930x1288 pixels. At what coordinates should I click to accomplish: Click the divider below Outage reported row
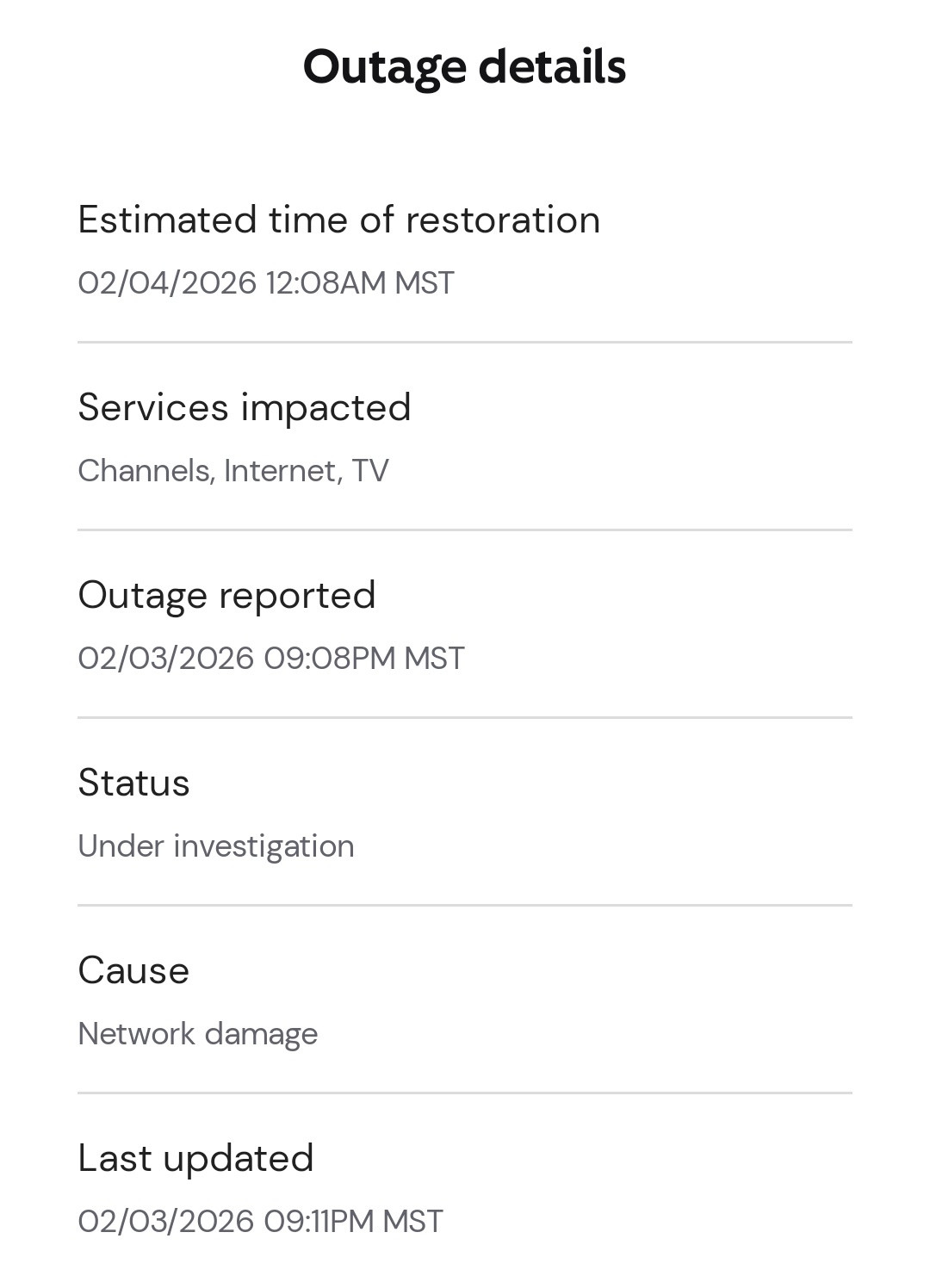(464, 717)
